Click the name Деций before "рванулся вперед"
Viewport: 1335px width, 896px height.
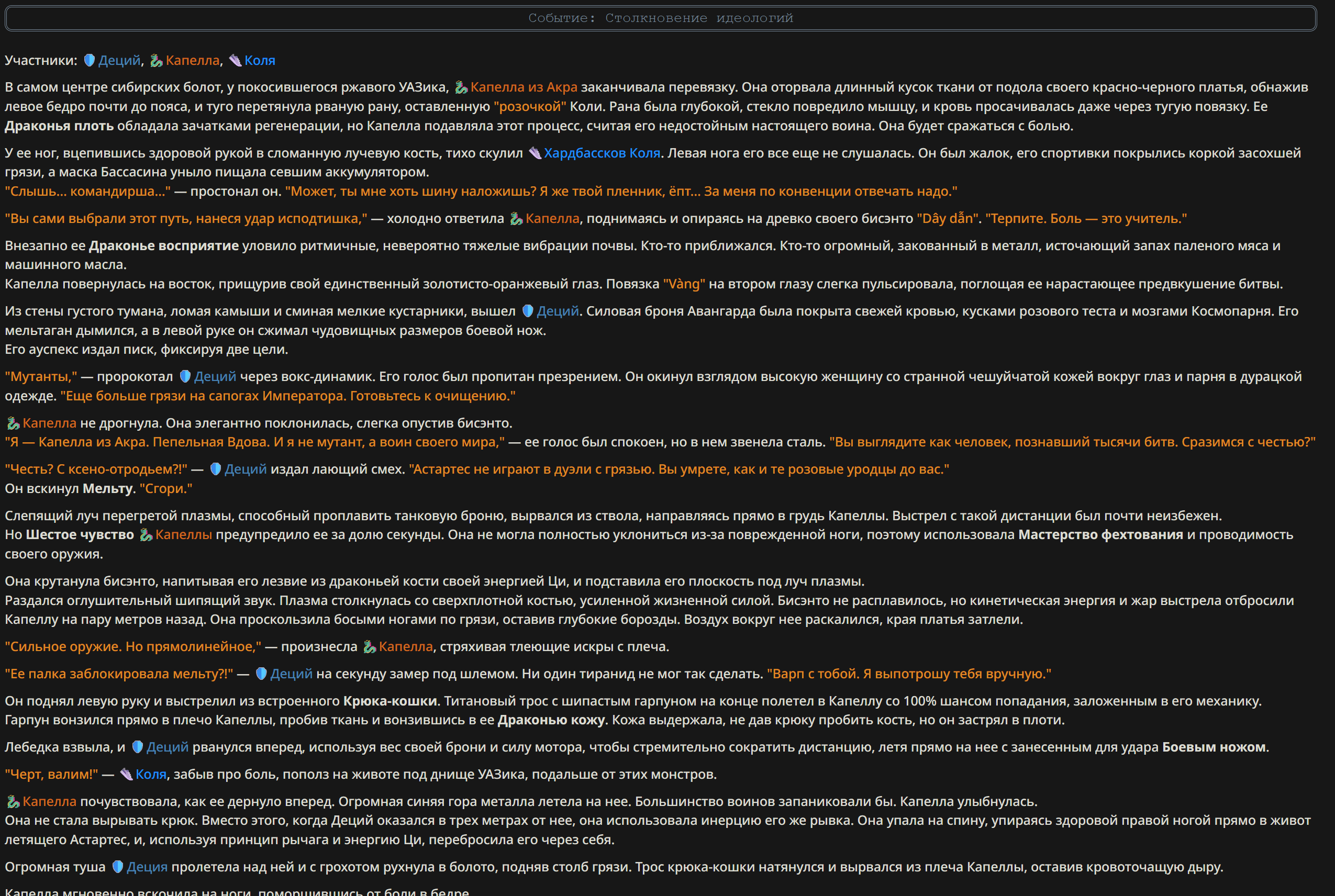pyautogui.click(x=168, y=747)
